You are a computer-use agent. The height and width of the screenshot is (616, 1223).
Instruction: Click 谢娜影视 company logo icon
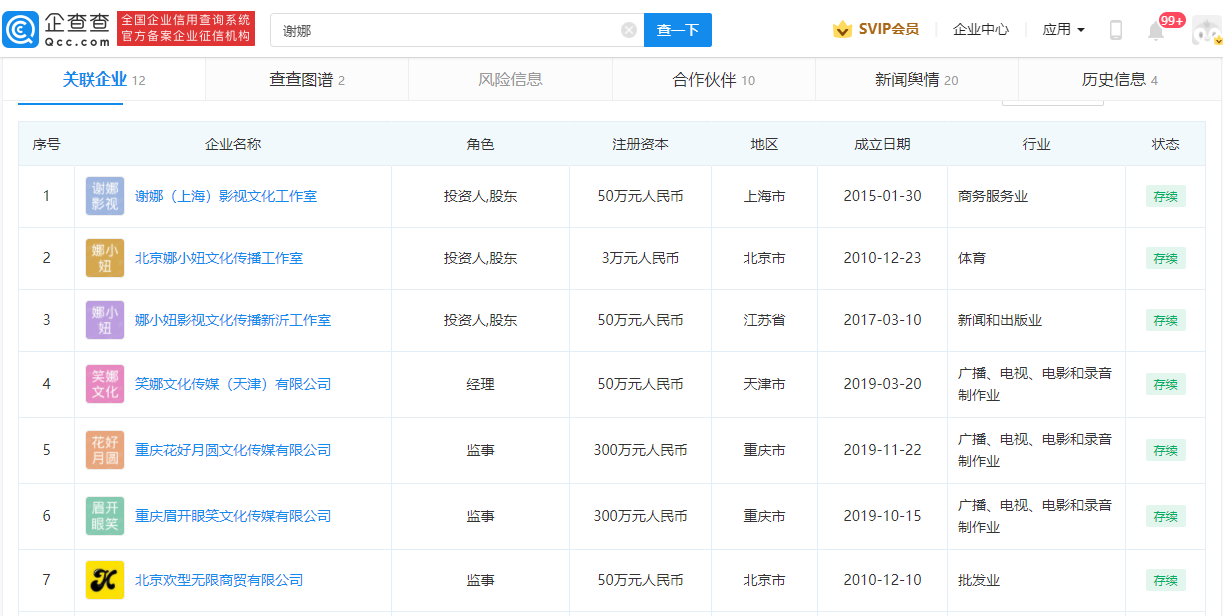coord(105,196)
